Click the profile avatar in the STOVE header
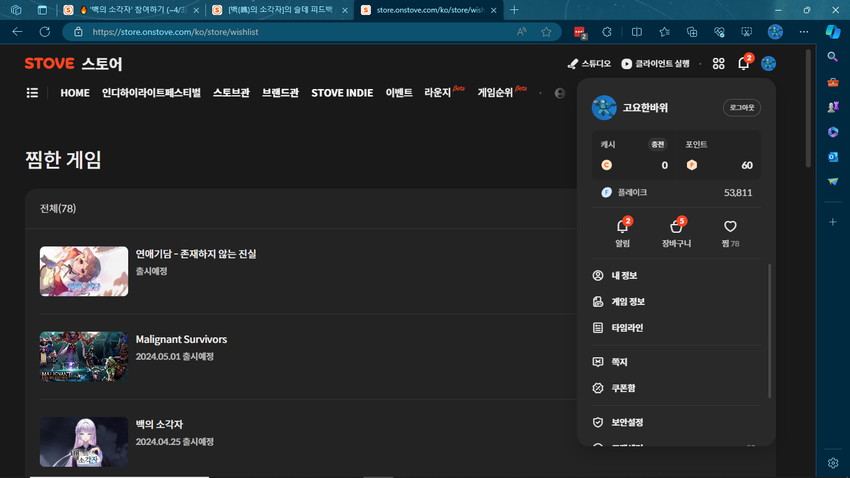 768,63
